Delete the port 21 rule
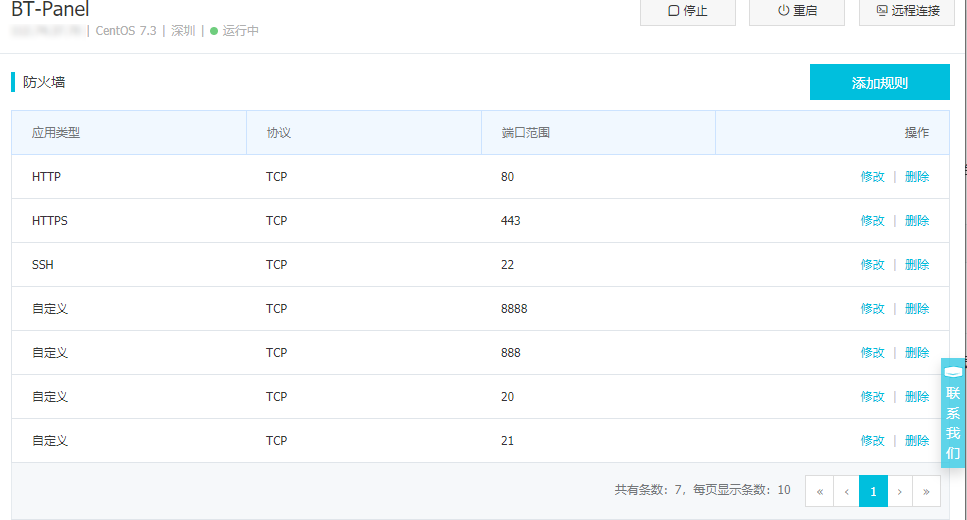 (917, 441)
